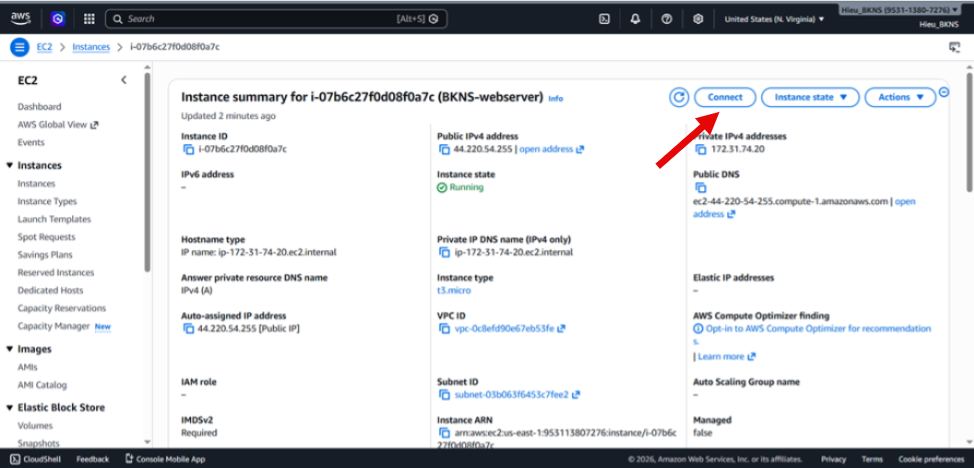This screenshot has width=974, height=468.
Task: Toggle the navigation hamburger menu
Action: click(20, 47)
